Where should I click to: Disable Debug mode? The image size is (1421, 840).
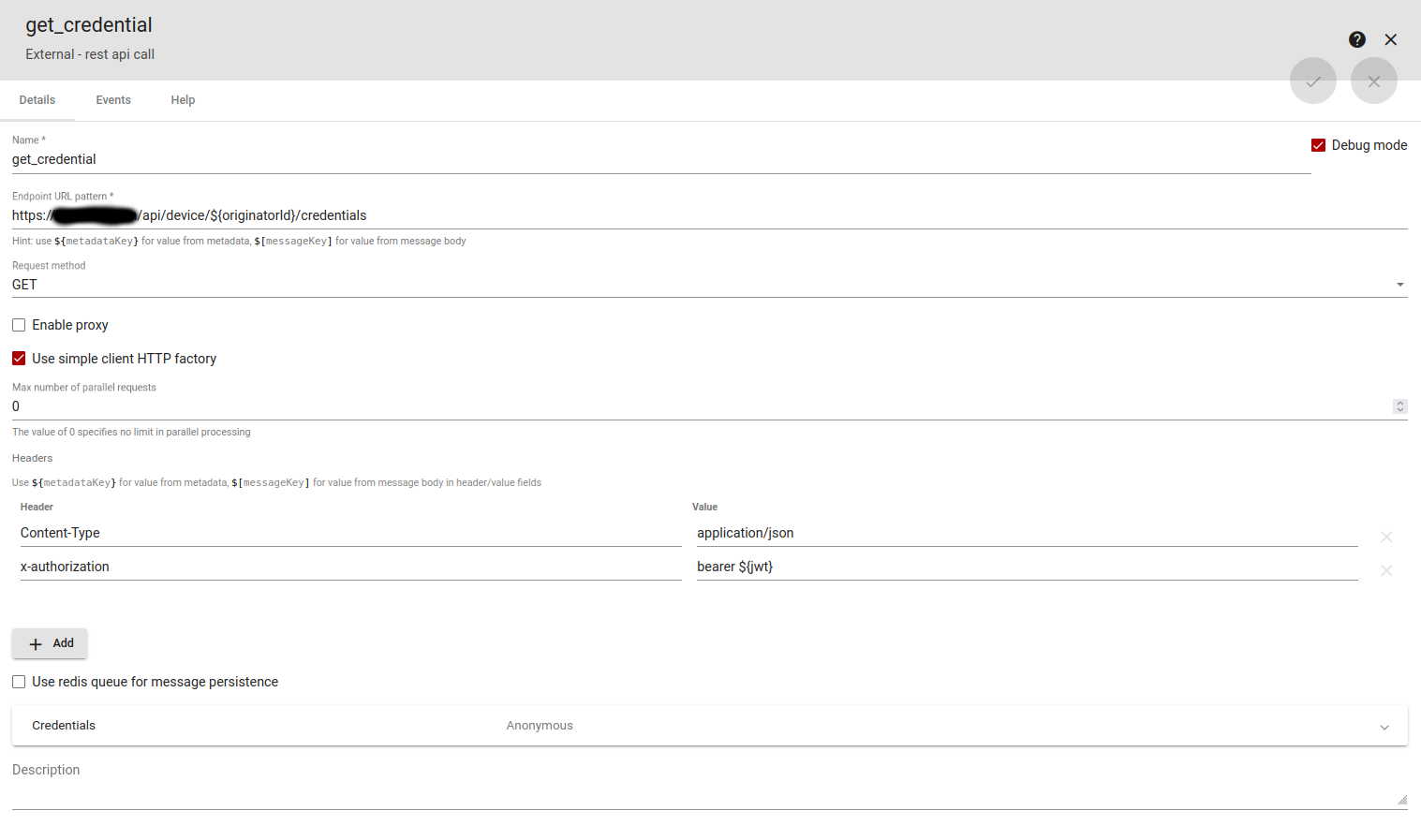[1319, 145]
